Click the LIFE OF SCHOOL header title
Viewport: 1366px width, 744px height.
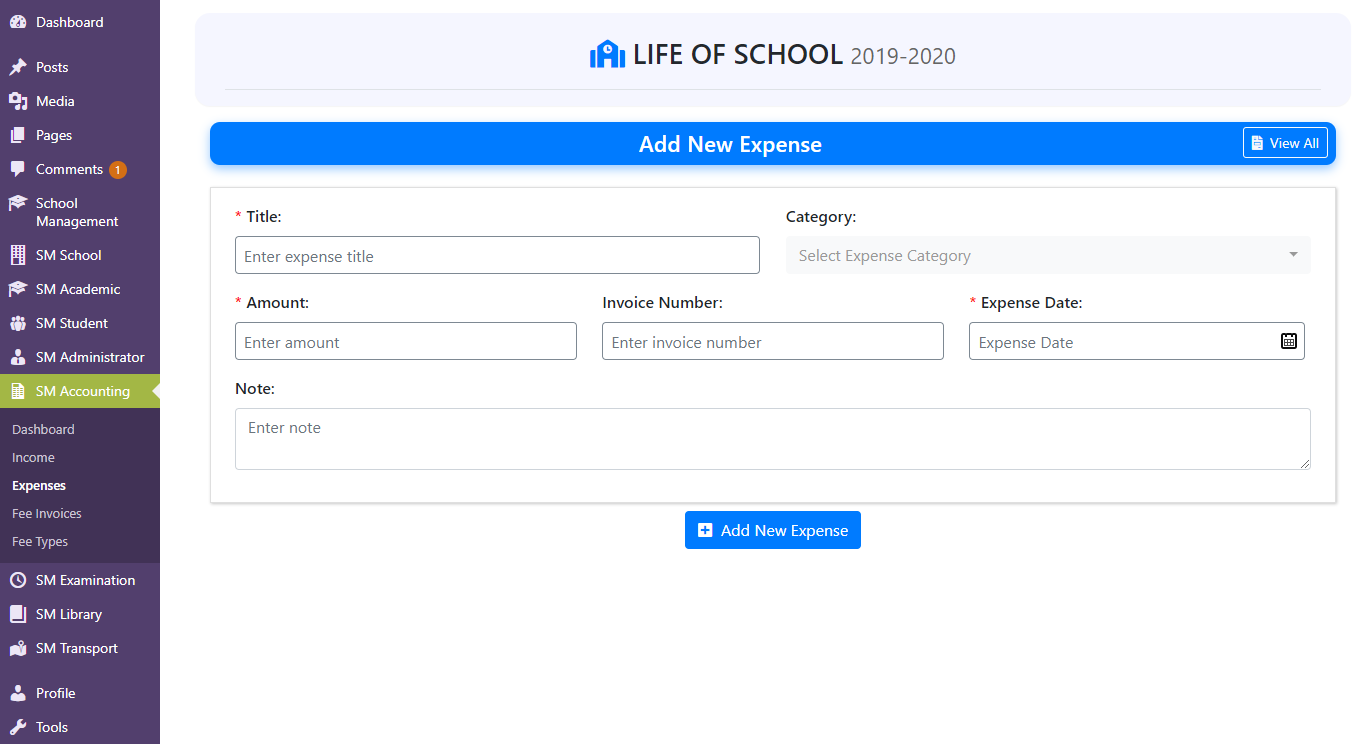click(738, 54)
